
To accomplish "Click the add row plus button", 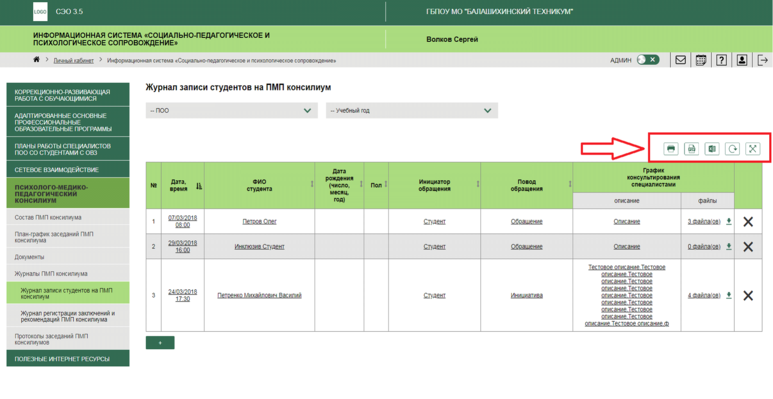I will (160, 343).
